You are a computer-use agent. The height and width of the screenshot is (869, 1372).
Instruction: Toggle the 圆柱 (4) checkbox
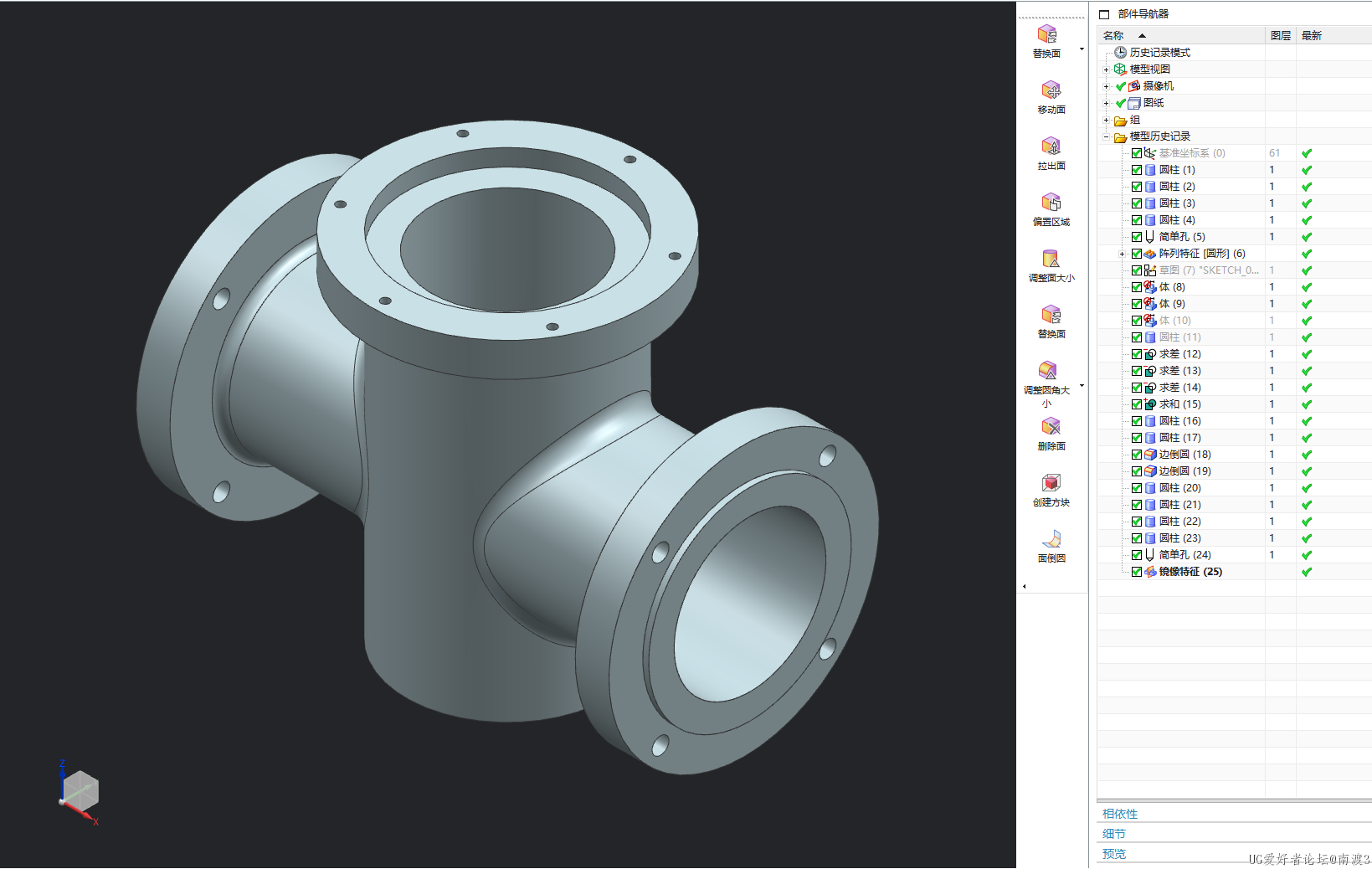pos(1137,219)
